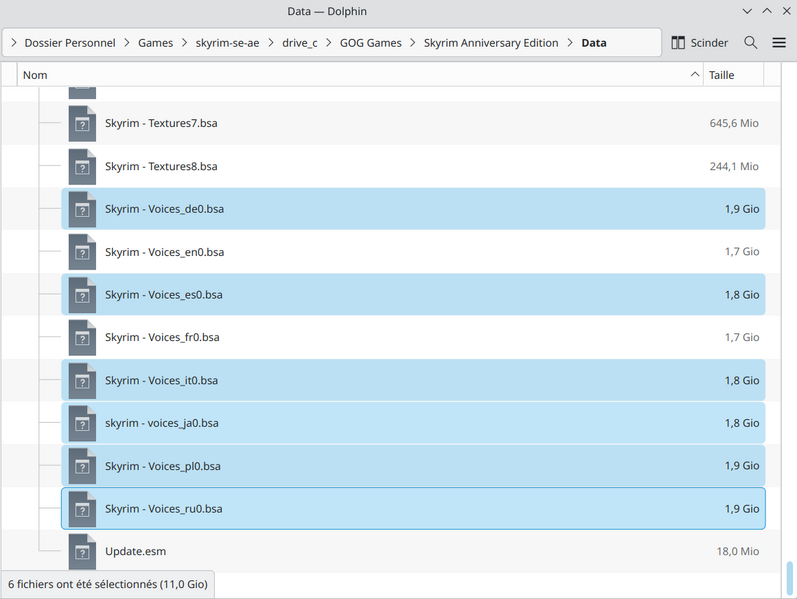This screenshot has height=599, width=797.
Task: Sort by the Nom column header
Action: coord(360,75)
